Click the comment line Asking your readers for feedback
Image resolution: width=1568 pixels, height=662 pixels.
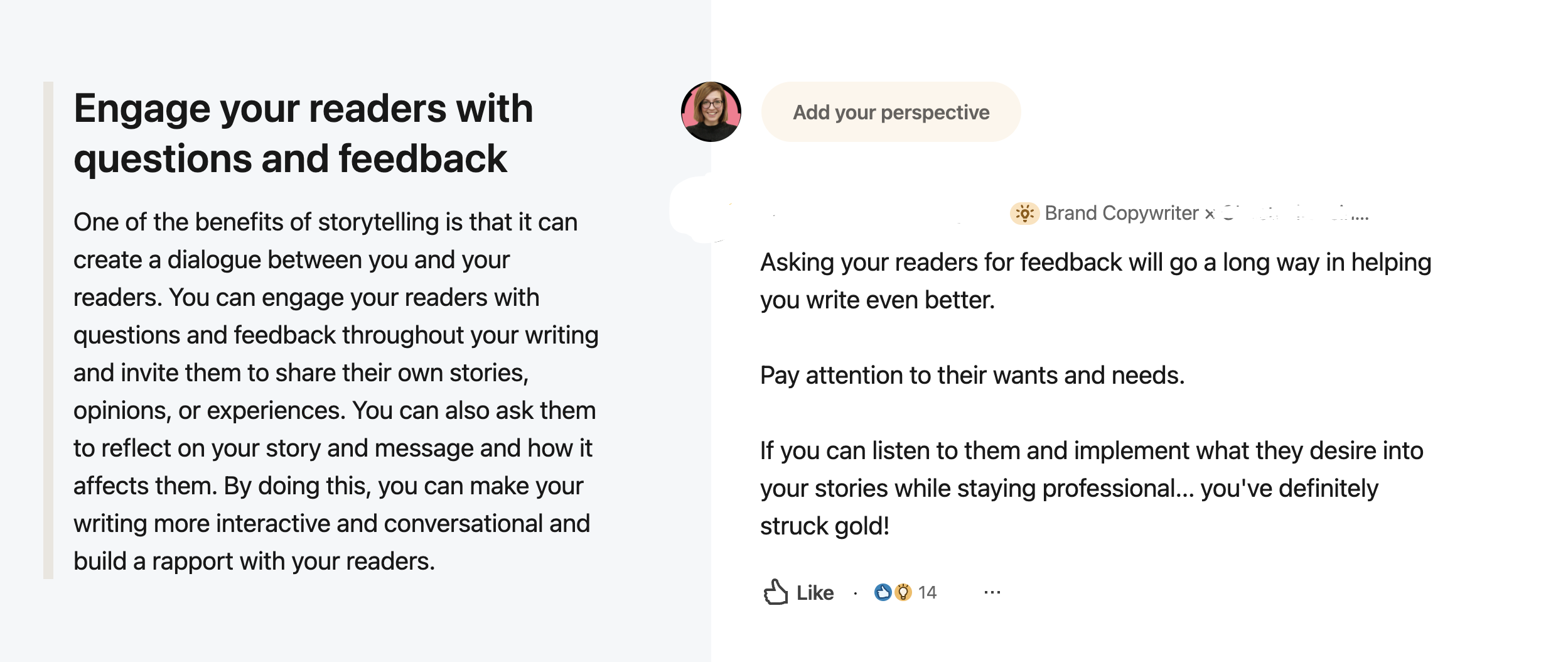(x=1095, y=263)
